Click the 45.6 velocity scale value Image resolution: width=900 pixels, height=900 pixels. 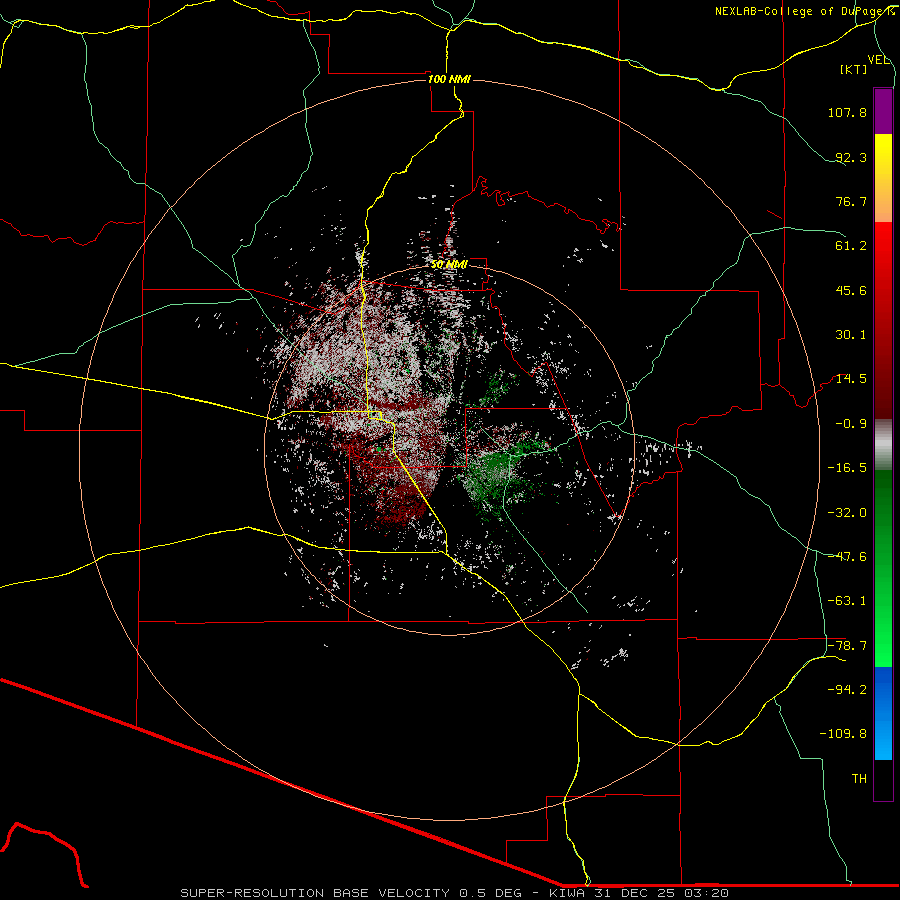(x=851, y=290)
